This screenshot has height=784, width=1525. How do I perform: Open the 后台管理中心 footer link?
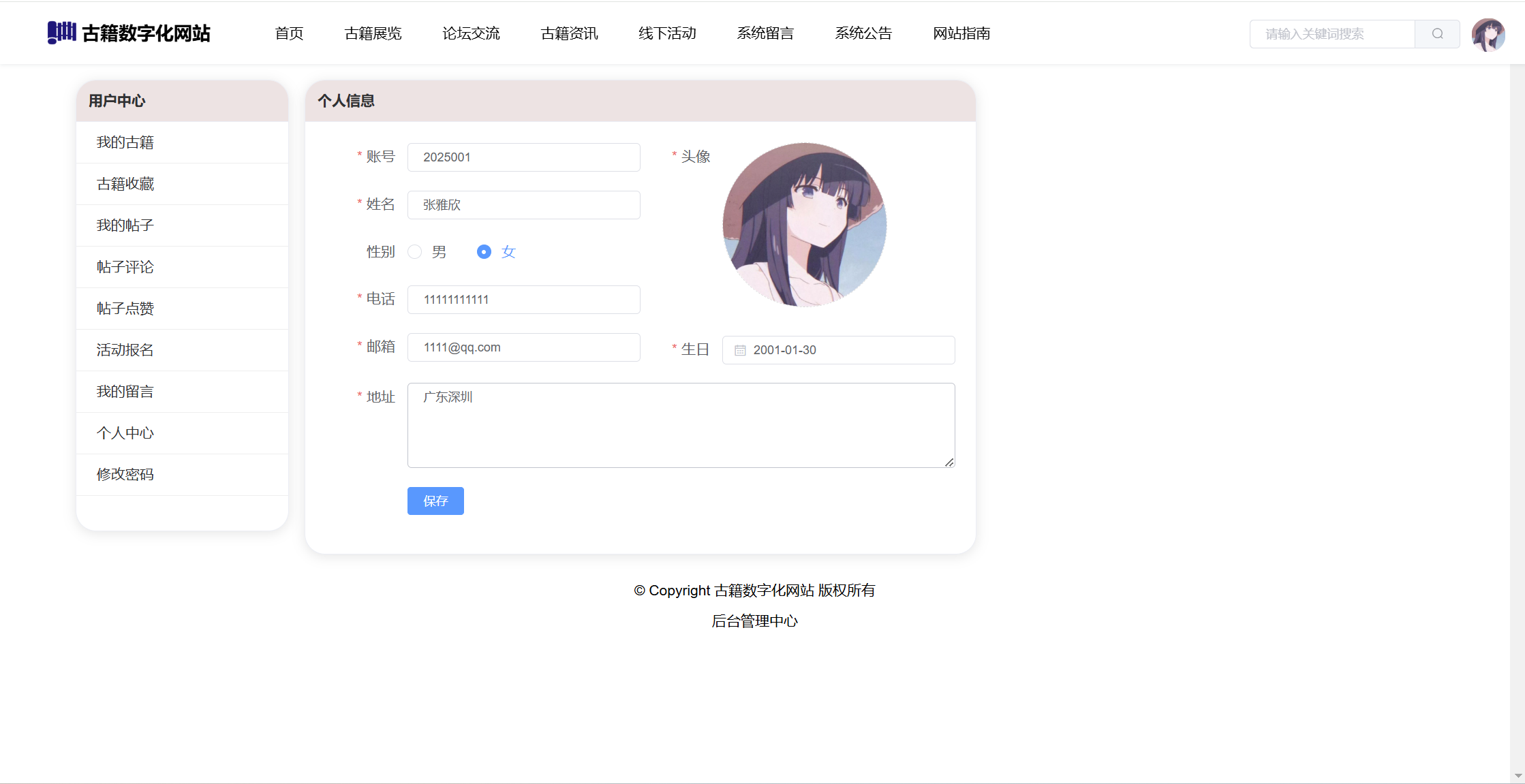[x=754, y=621]
